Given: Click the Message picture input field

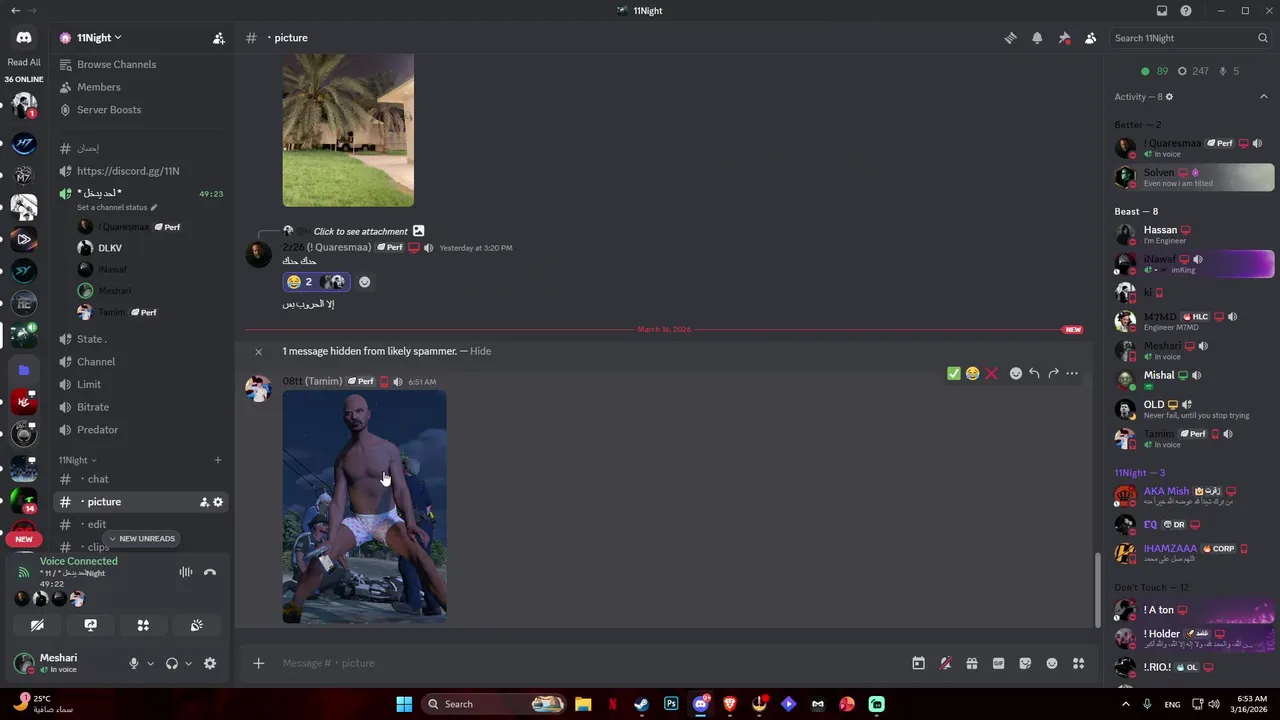Looking at the screenshot, I should point(590,663).
